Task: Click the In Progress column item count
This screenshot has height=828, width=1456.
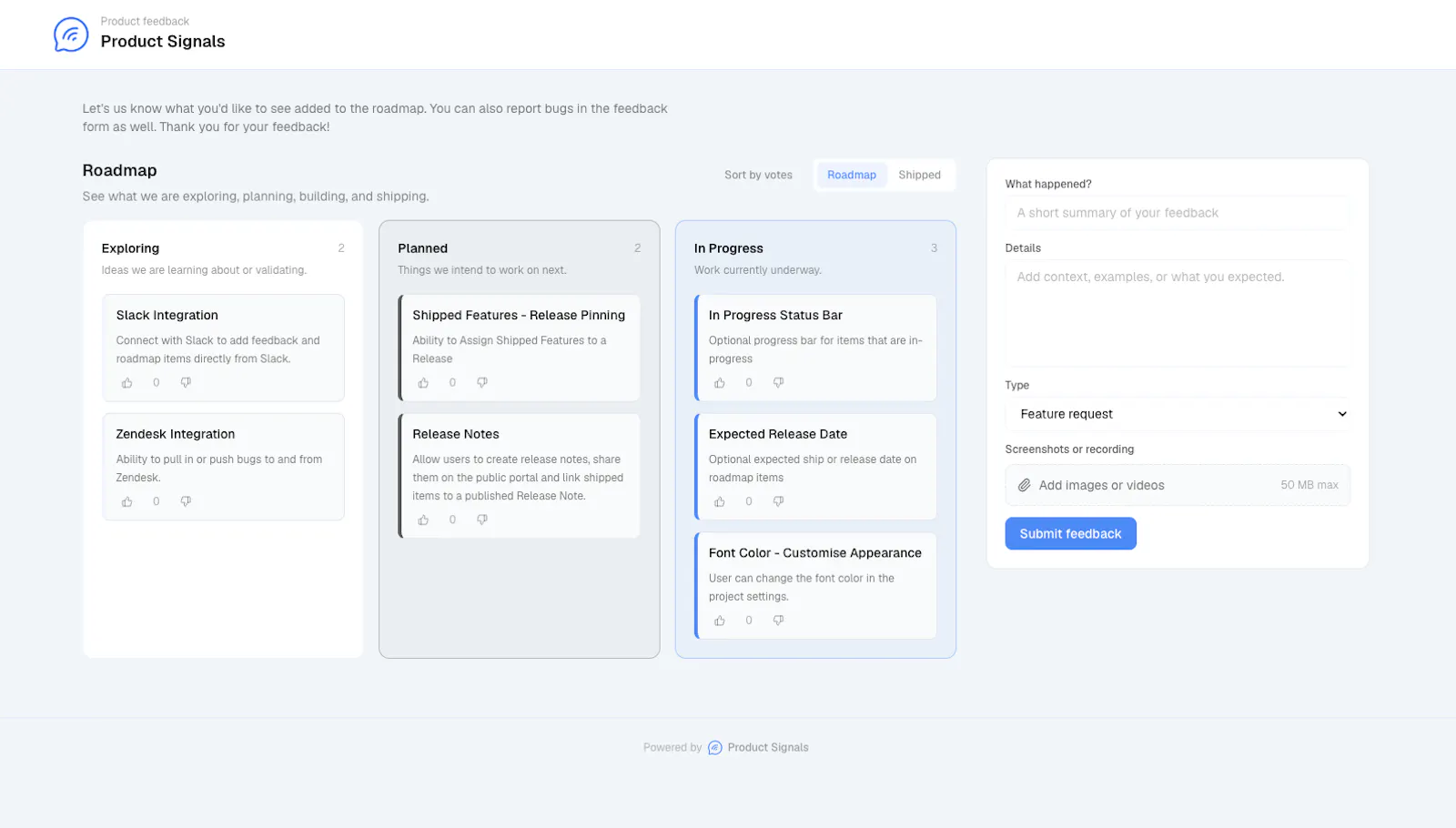Action: click(934, 248)
